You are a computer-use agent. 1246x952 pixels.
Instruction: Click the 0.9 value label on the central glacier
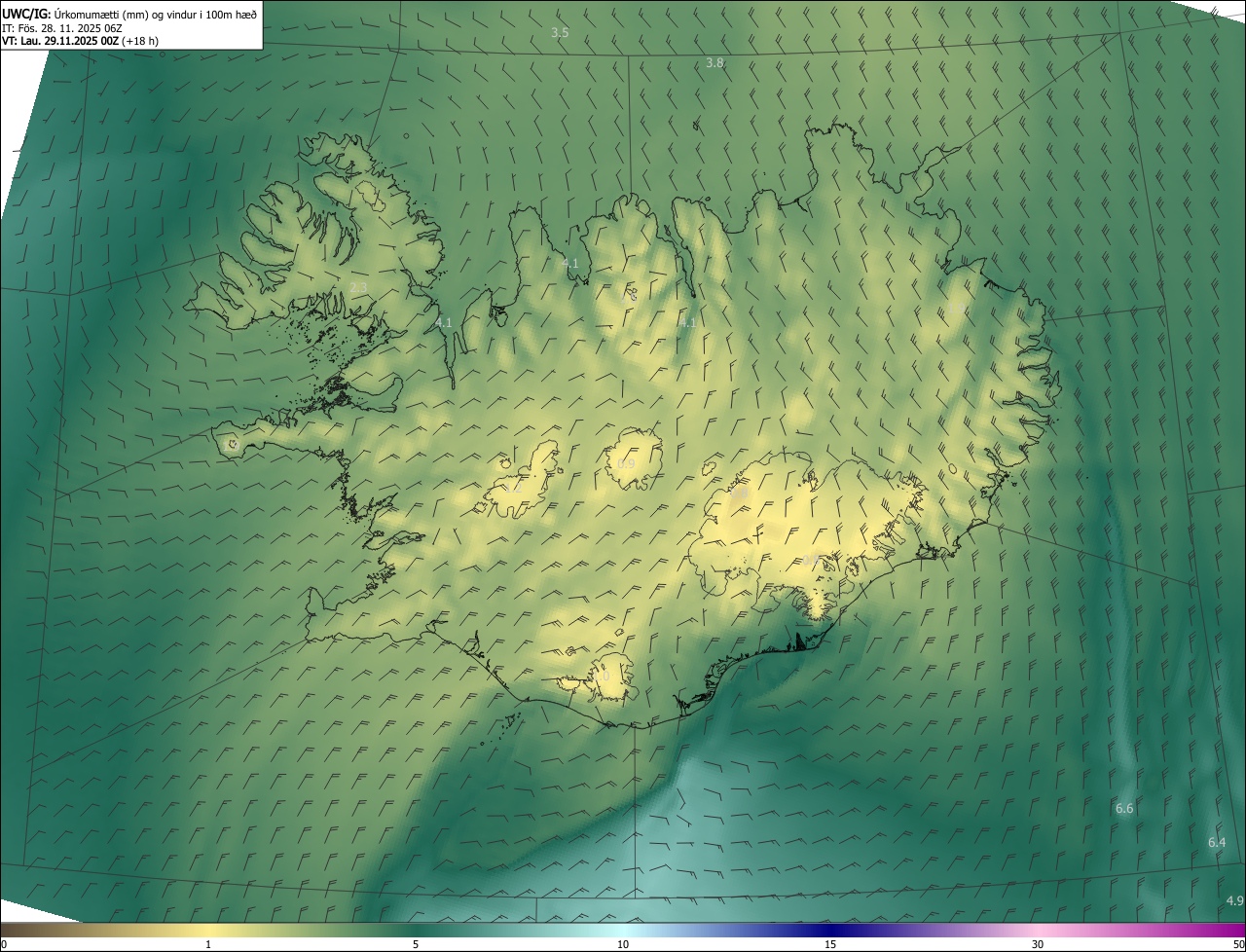(x=626, y=464)
